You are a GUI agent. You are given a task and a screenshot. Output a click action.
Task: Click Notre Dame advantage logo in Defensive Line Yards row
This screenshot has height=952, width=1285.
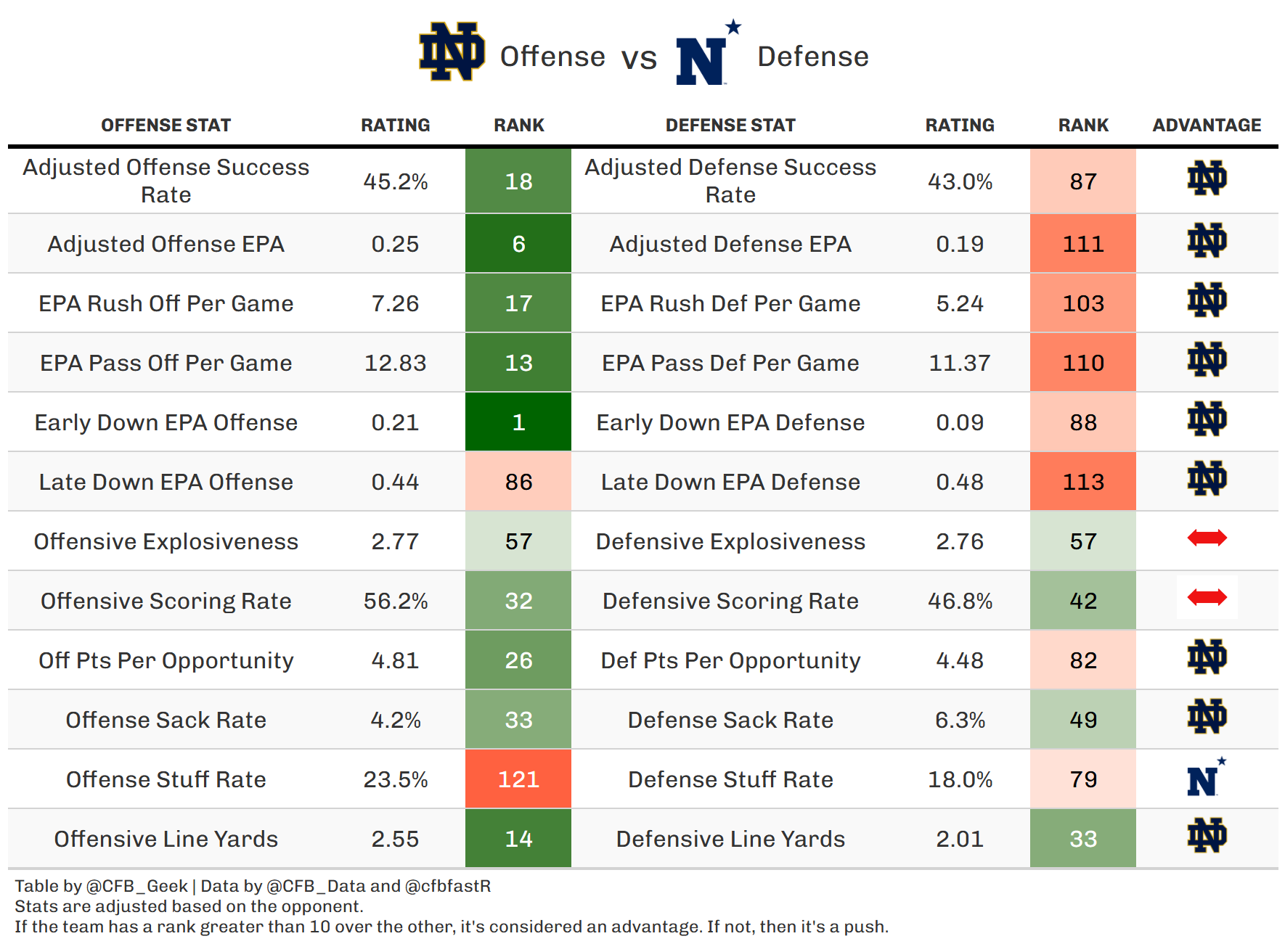click(1207, 836)
